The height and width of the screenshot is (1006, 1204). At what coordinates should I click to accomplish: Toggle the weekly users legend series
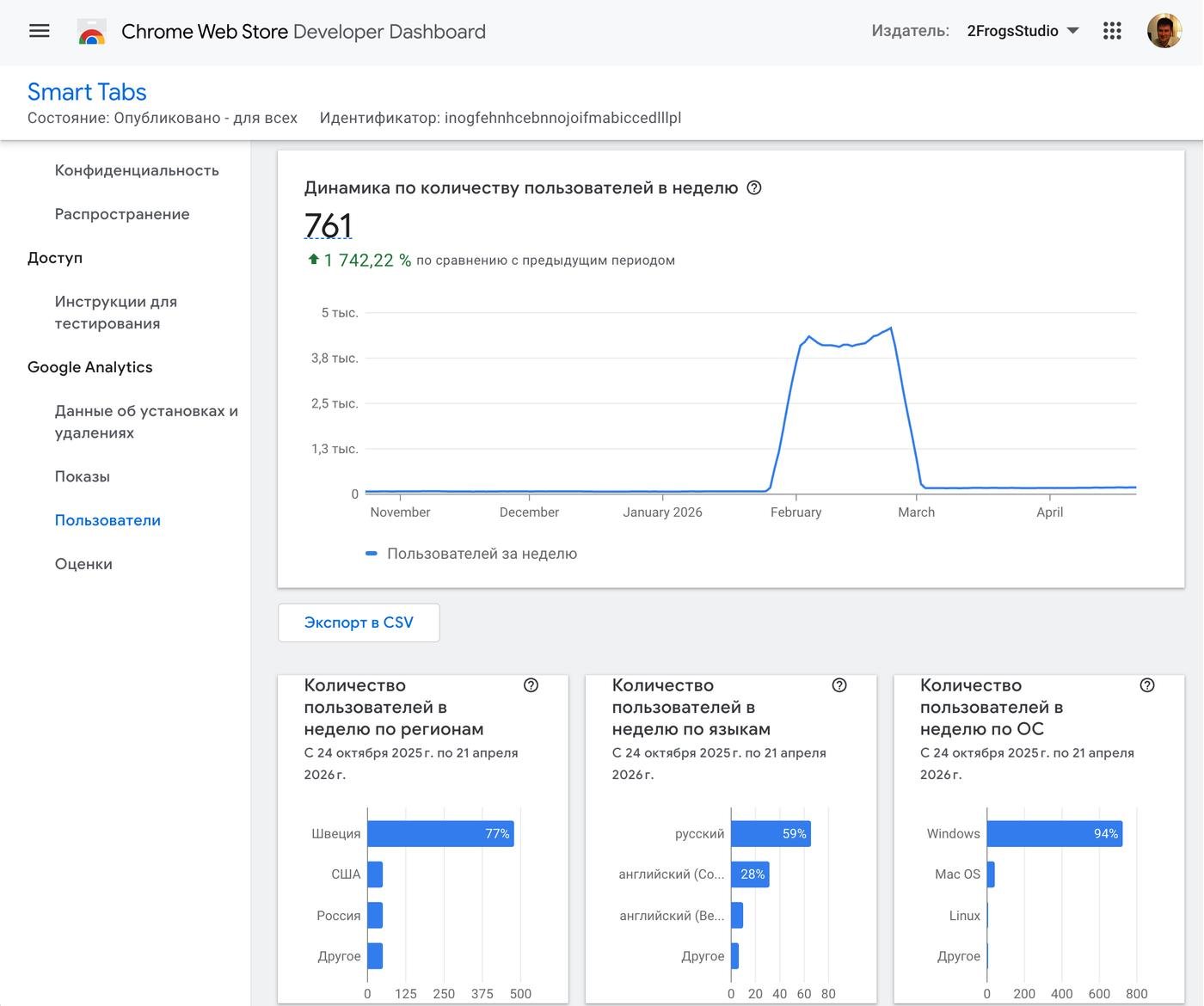[x=471, y=554]
